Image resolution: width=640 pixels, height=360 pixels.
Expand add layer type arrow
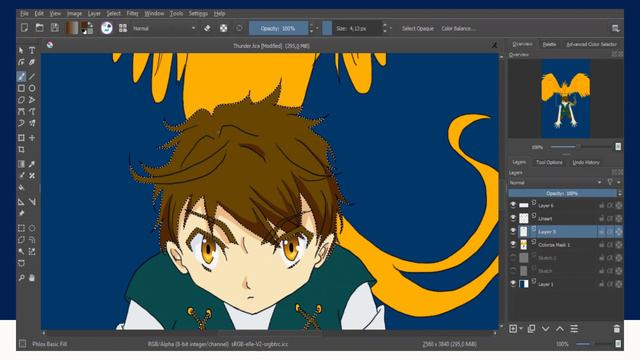(x=521, y=329)
